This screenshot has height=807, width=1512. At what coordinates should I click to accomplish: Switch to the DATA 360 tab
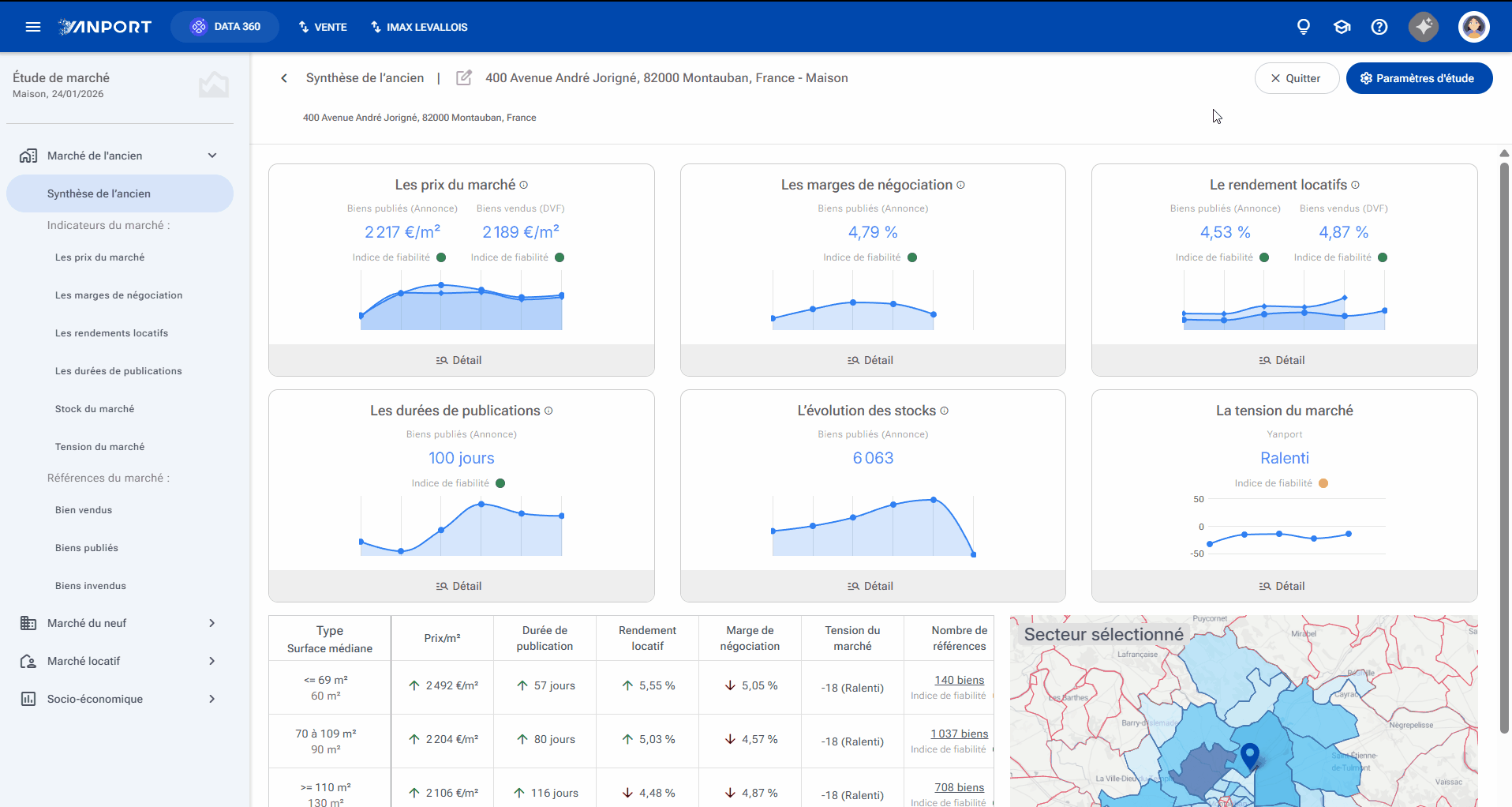point(225,27)
